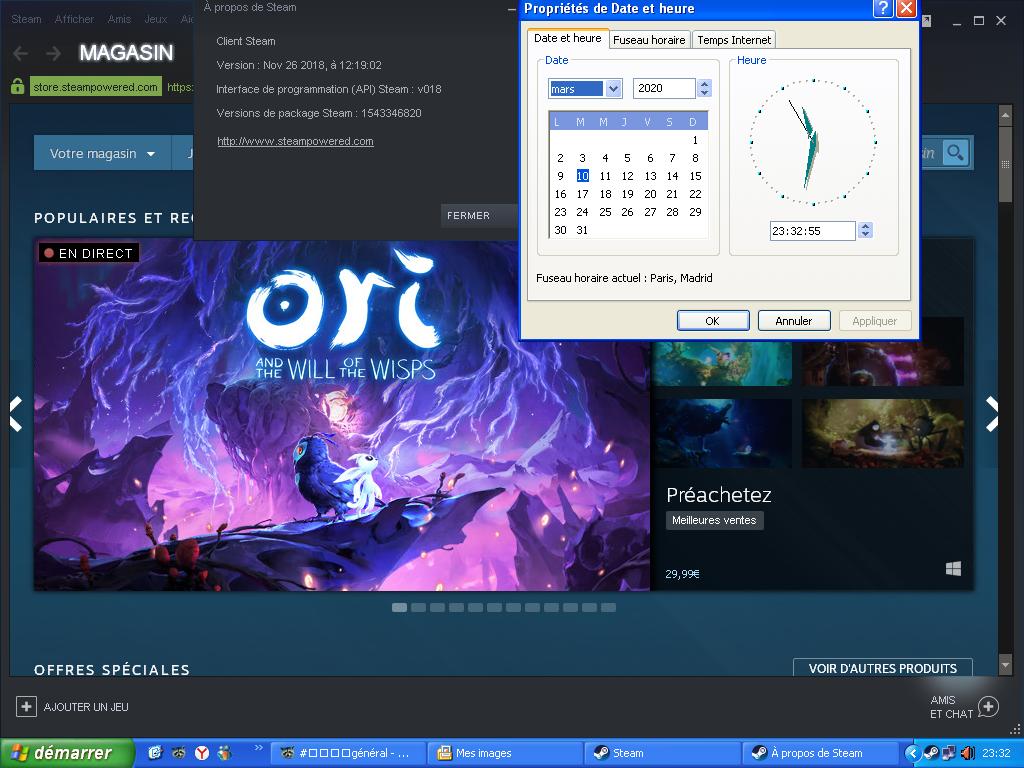
Task: Open Yandex browser from quick launch
Action: coord(202,753)
